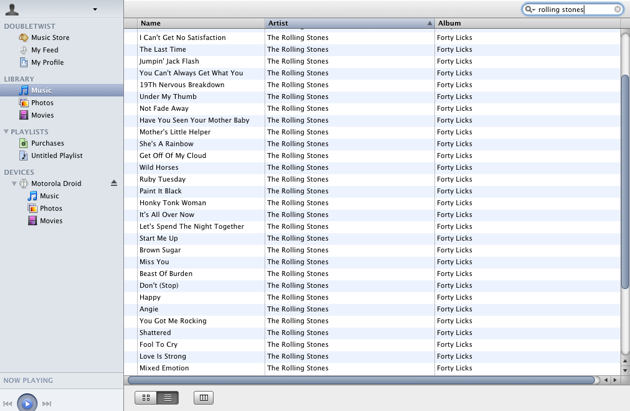The width and height of the screenshot is (630, 411).
Task: Click the vertical scrollbar thumb
Action: (625, 181)
